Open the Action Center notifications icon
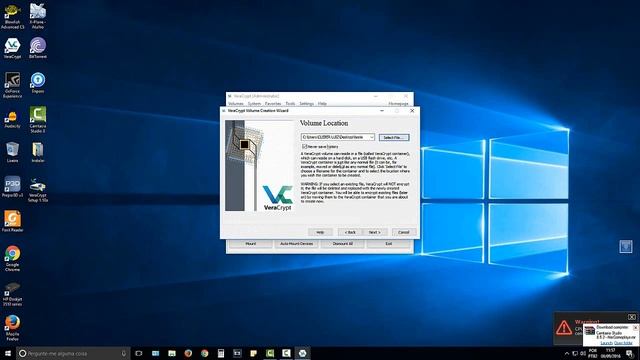 pos(629,353)
